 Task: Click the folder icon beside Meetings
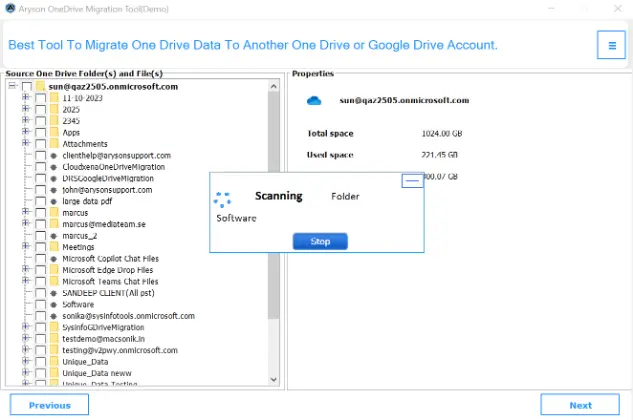54,247
